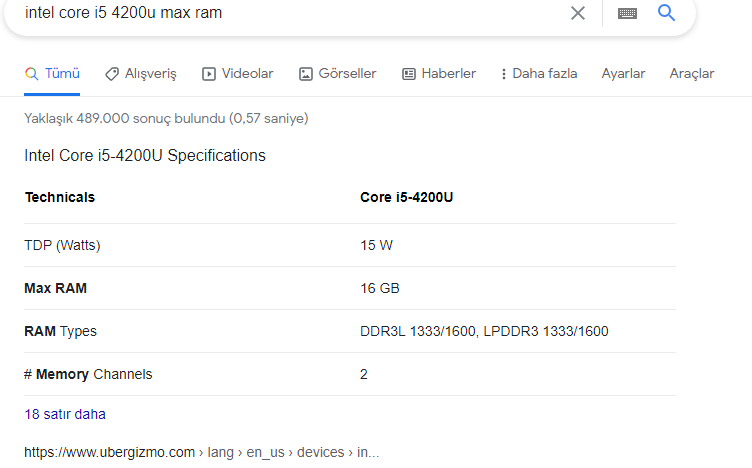Expand the 18 satır daha rows

[x=65, y=414]
